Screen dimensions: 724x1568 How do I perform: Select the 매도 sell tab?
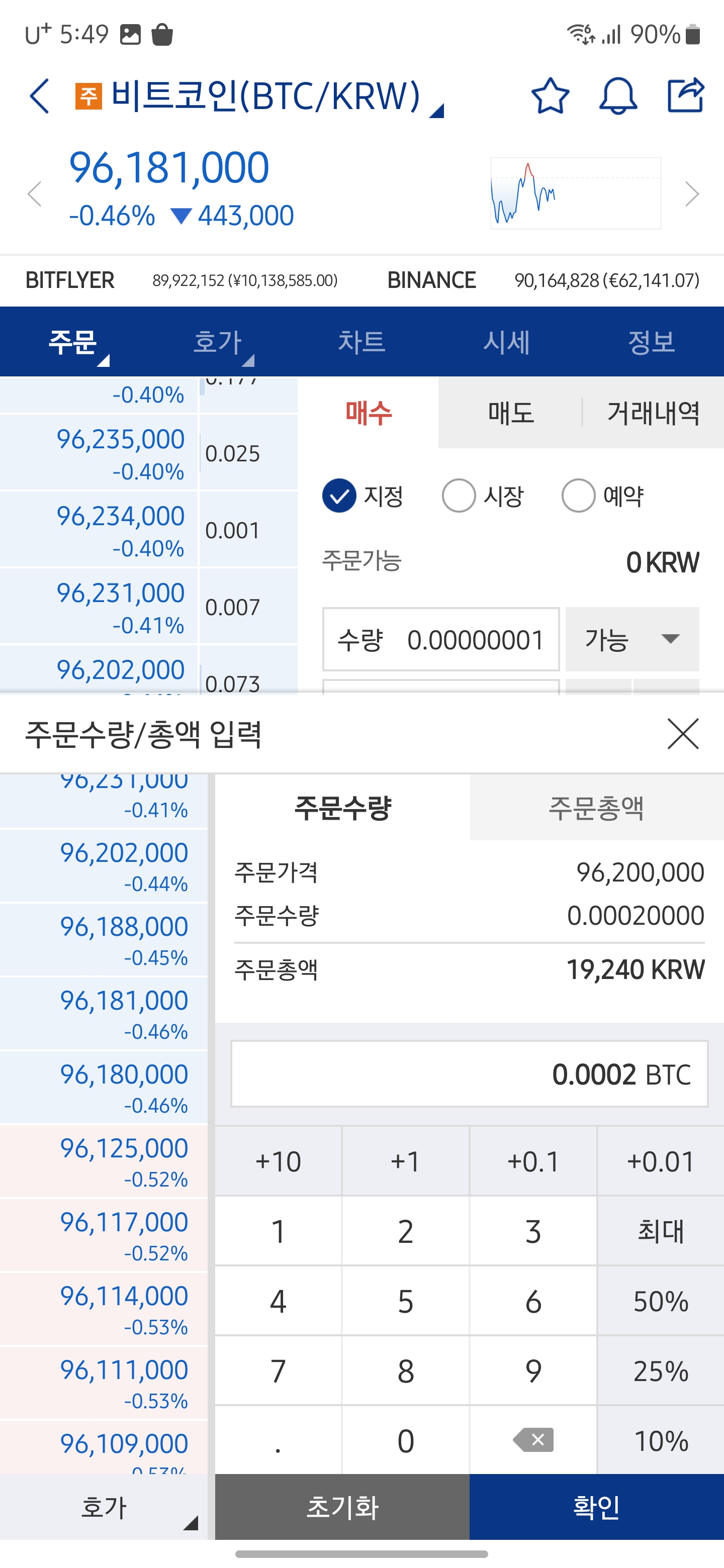(x=510, y=413)
